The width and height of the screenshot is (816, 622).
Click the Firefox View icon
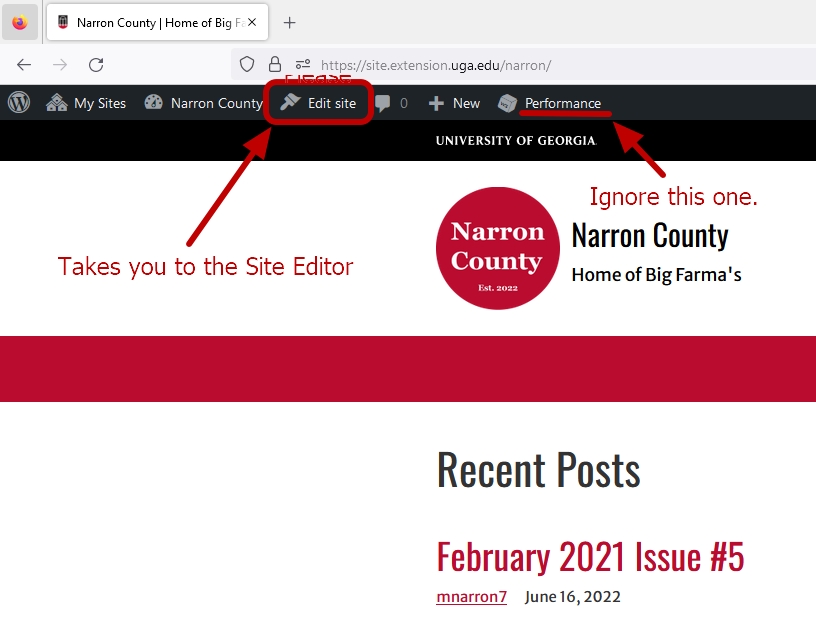tap(20, 22)
